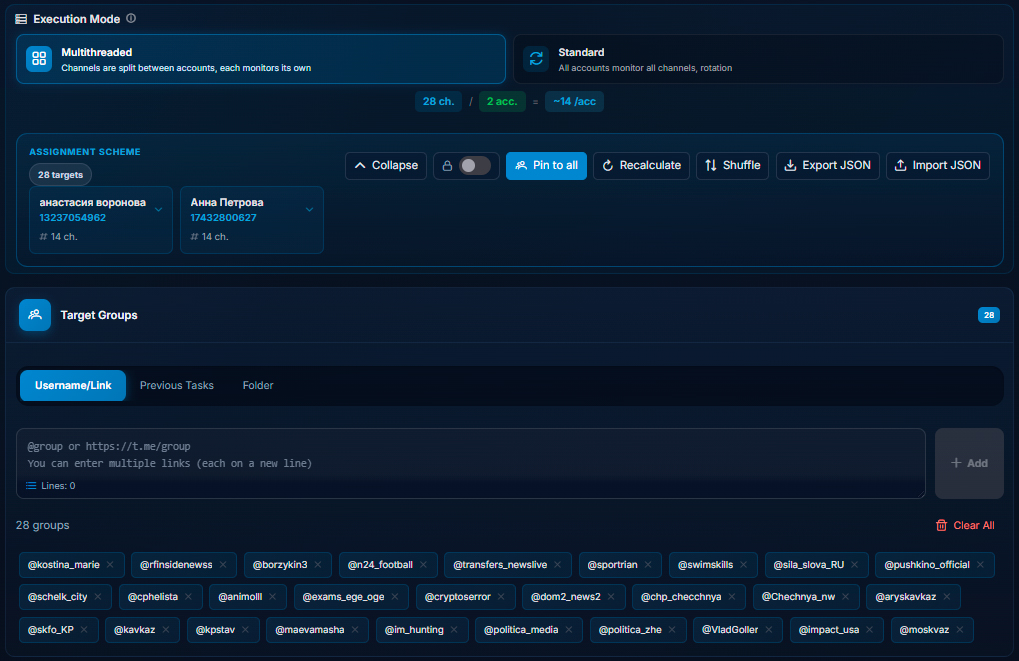The image size is (1019, 661).
Task: Remove the @swimskills group
Action: pyautogui.click(x=743, y=565)
